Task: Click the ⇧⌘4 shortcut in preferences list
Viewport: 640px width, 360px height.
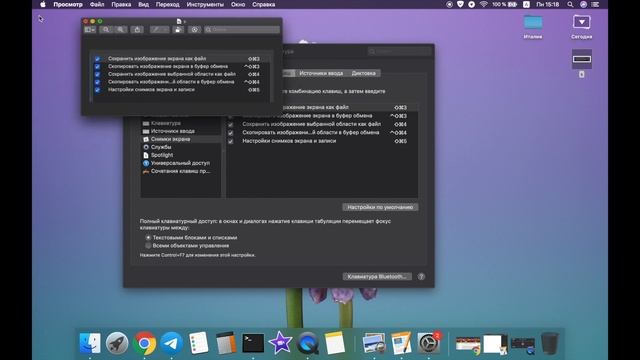Action: (x=400, y=124)
